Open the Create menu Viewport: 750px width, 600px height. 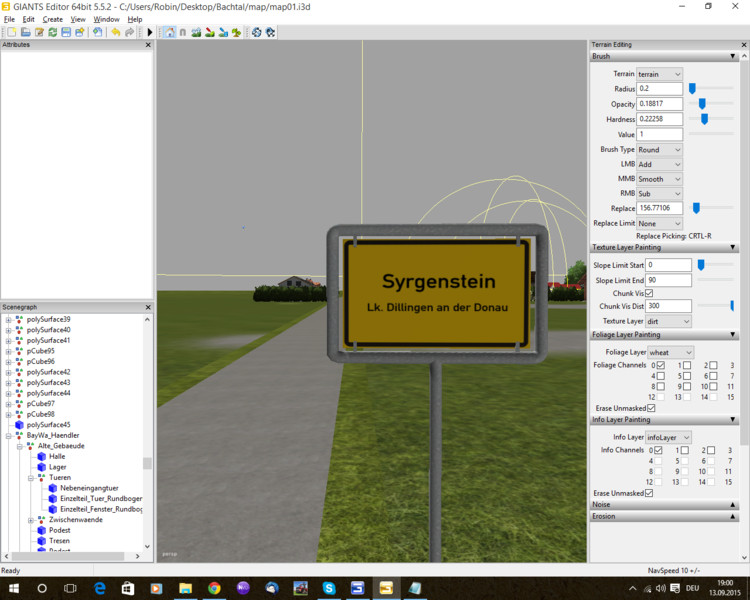tap(52, 19)
